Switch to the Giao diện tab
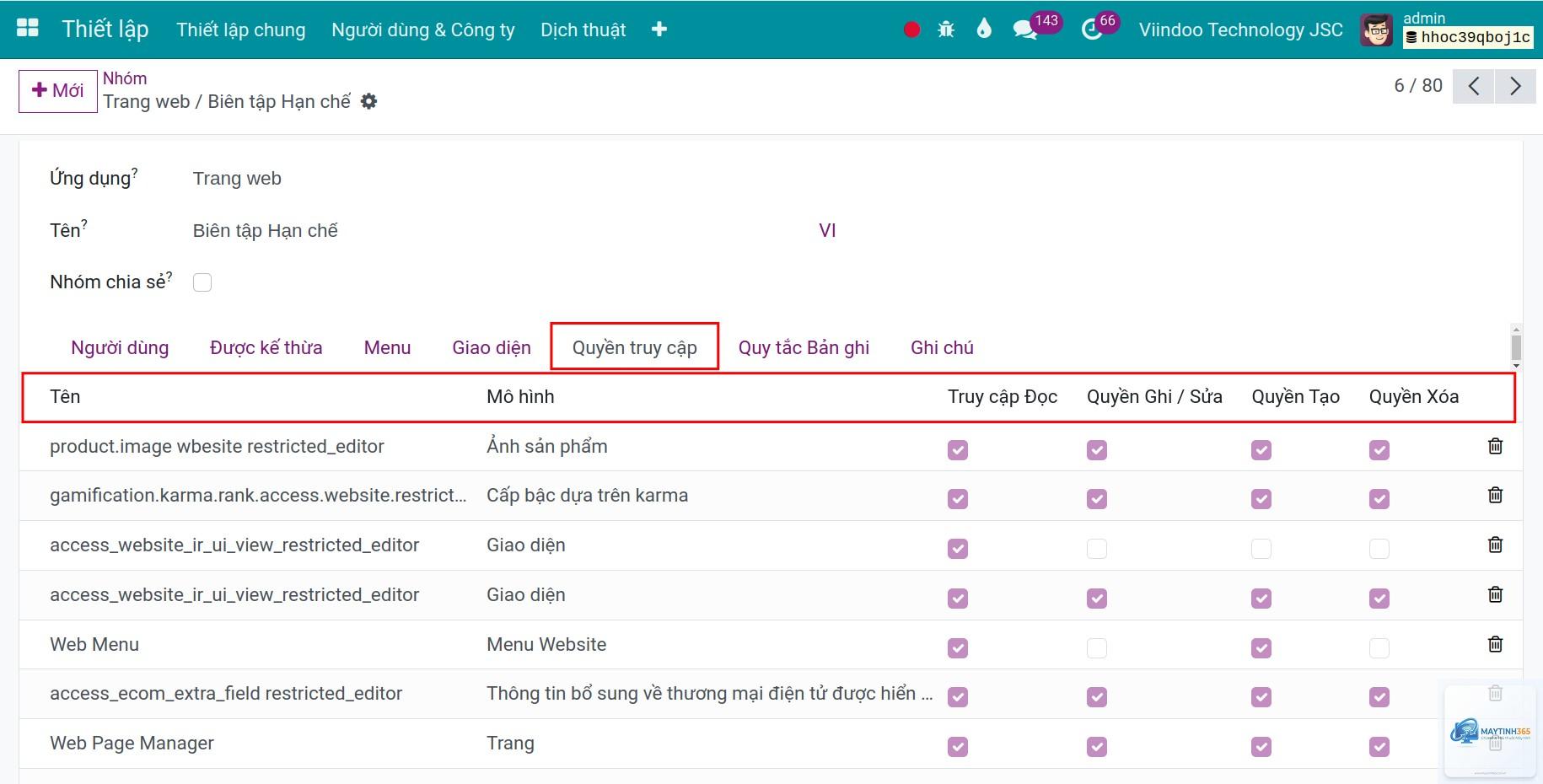 click(492, 347)
